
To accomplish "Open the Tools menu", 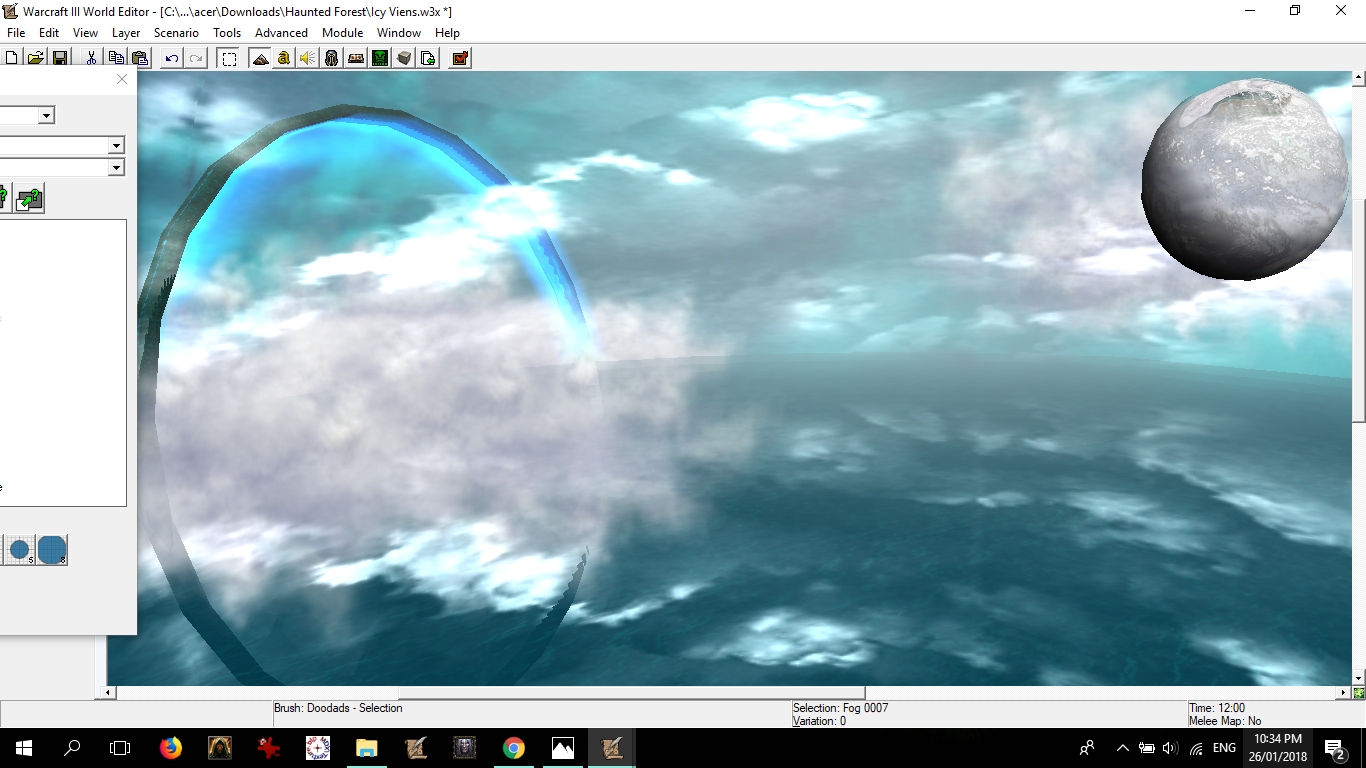I will [227, 33].
